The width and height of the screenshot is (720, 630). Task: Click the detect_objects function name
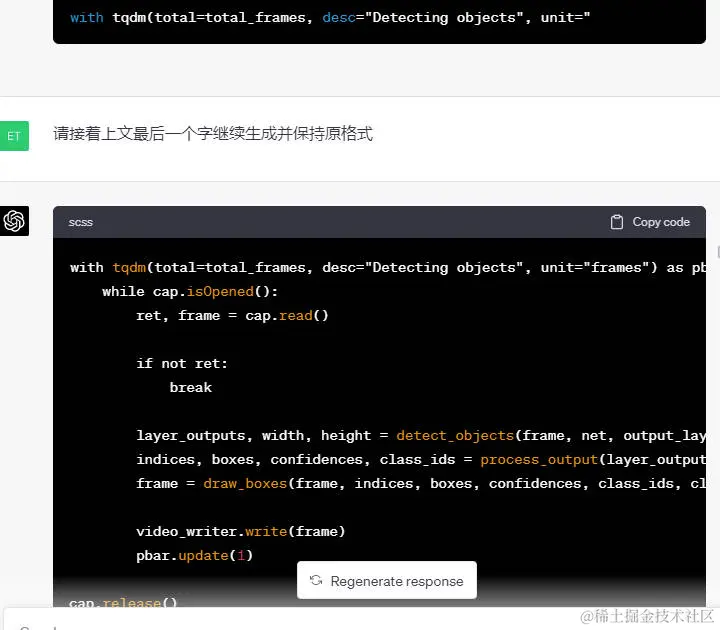tap(455, 435)
